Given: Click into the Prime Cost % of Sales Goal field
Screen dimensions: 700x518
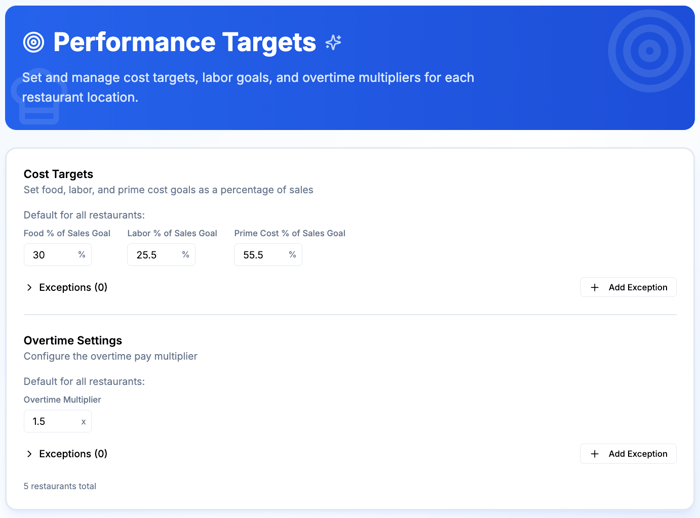Looking at the screenshot, I should (260, 255).
